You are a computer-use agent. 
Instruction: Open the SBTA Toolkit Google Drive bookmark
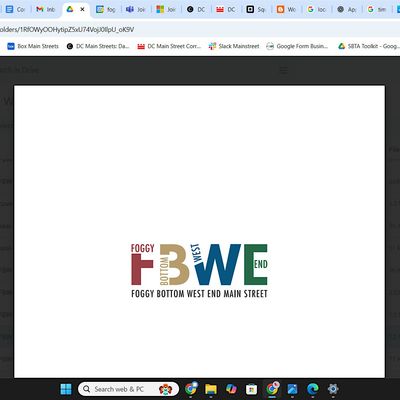[x=369, y=46]
